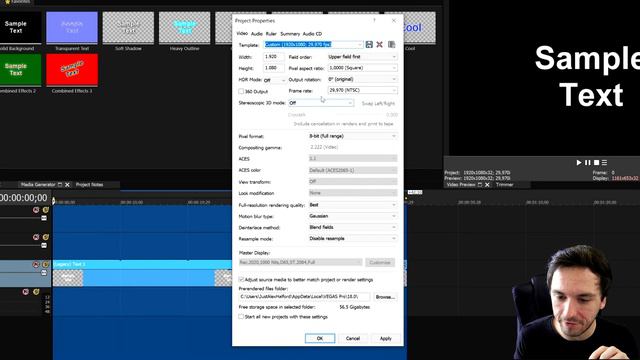
Task: Undock the Video Preview window with its square icon
Action: point(480,185)
